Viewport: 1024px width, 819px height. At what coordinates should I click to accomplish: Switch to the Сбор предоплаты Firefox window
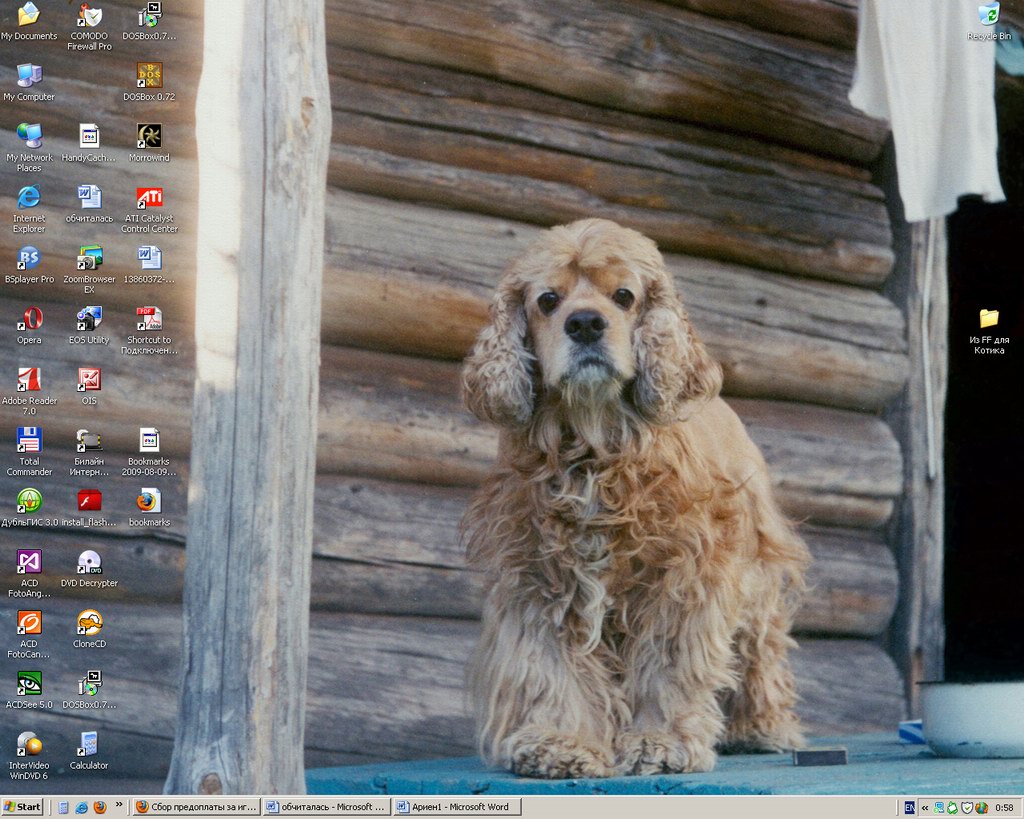point(196,807)
